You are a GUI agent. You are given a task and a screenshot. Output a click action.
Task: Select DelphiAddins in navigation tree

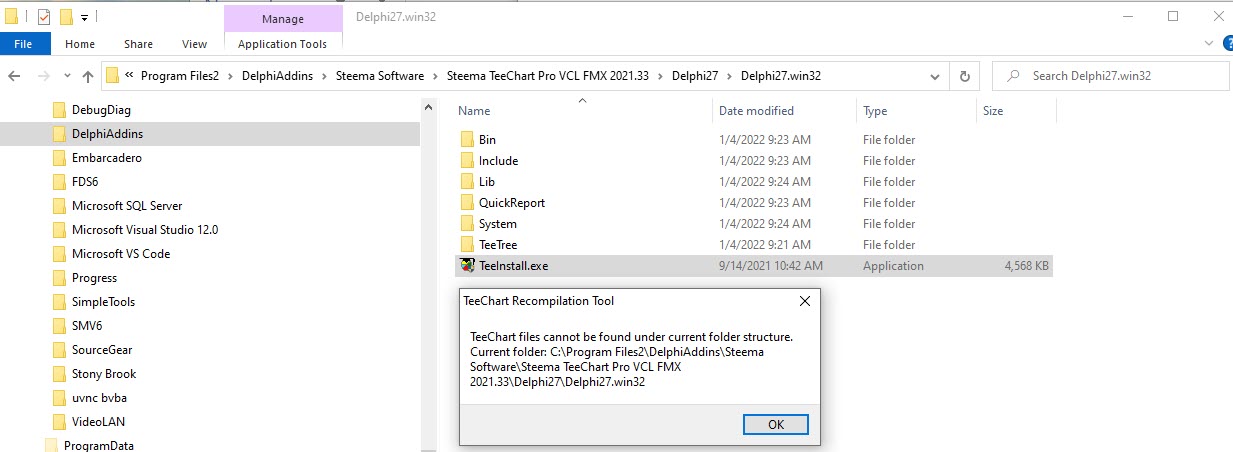click(x=107, y=134)
